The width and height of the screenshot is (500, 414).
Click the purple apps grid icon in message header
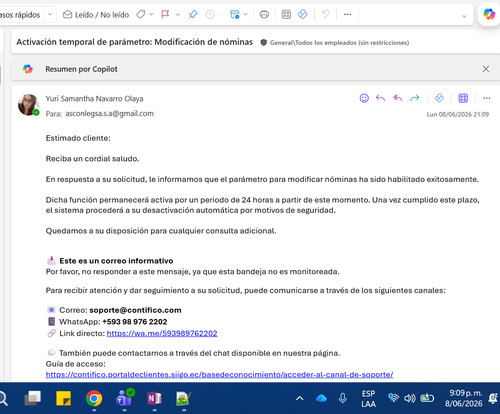463,98
